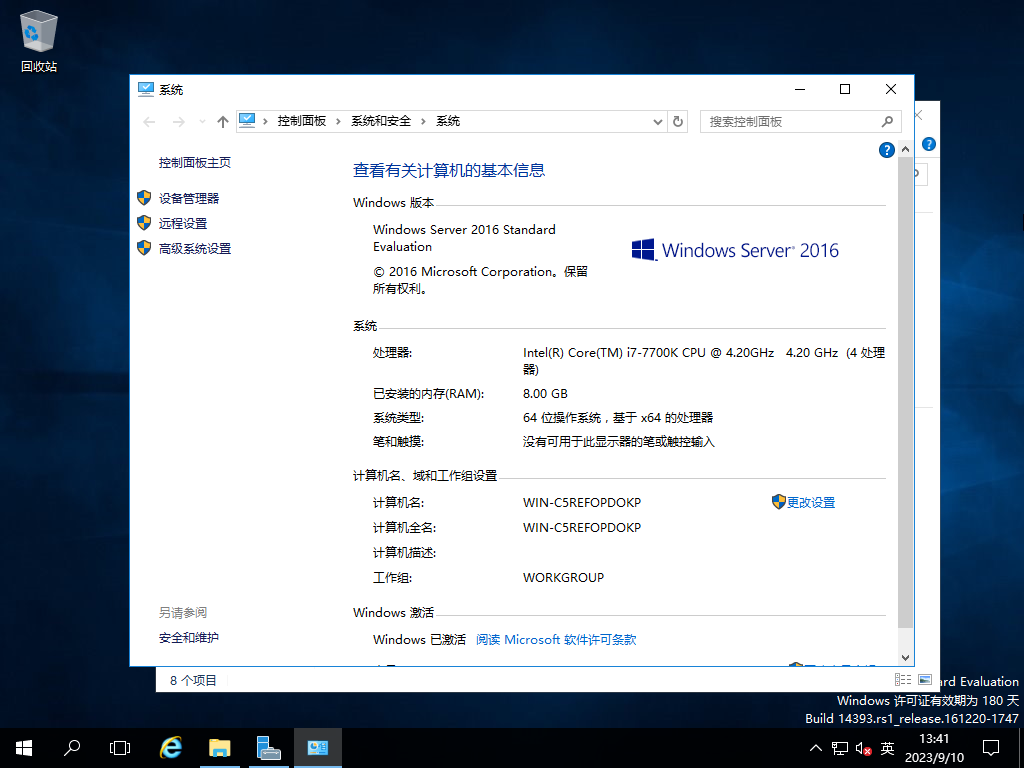Open recent locations dropdown arrow
Screen dimensions: 1024x768
click(202, 121)
